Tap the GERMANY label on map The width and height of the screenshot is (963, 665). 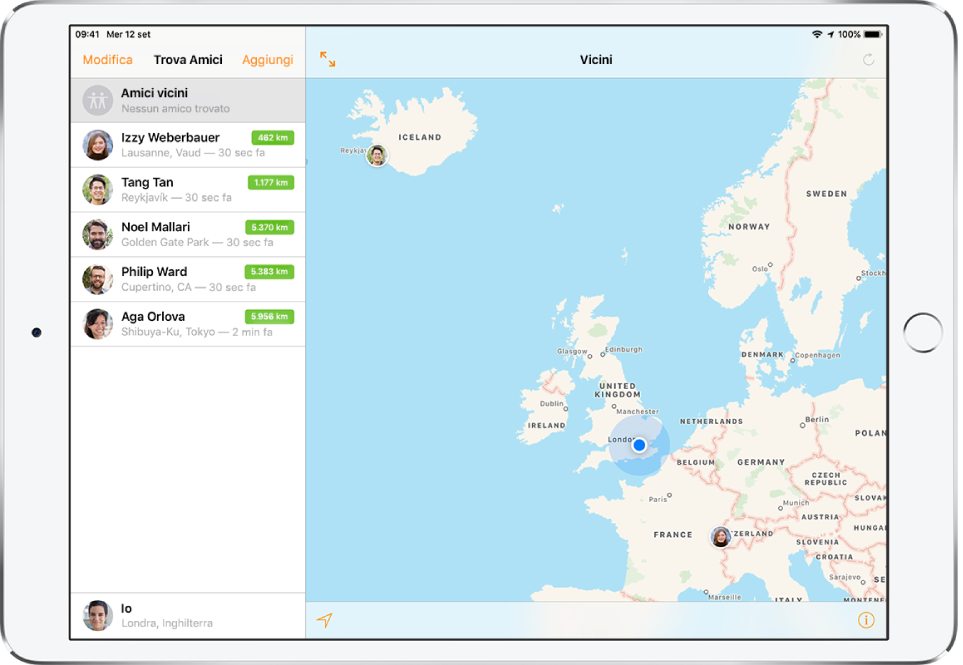pyautogui.click(x=761, y=462)
